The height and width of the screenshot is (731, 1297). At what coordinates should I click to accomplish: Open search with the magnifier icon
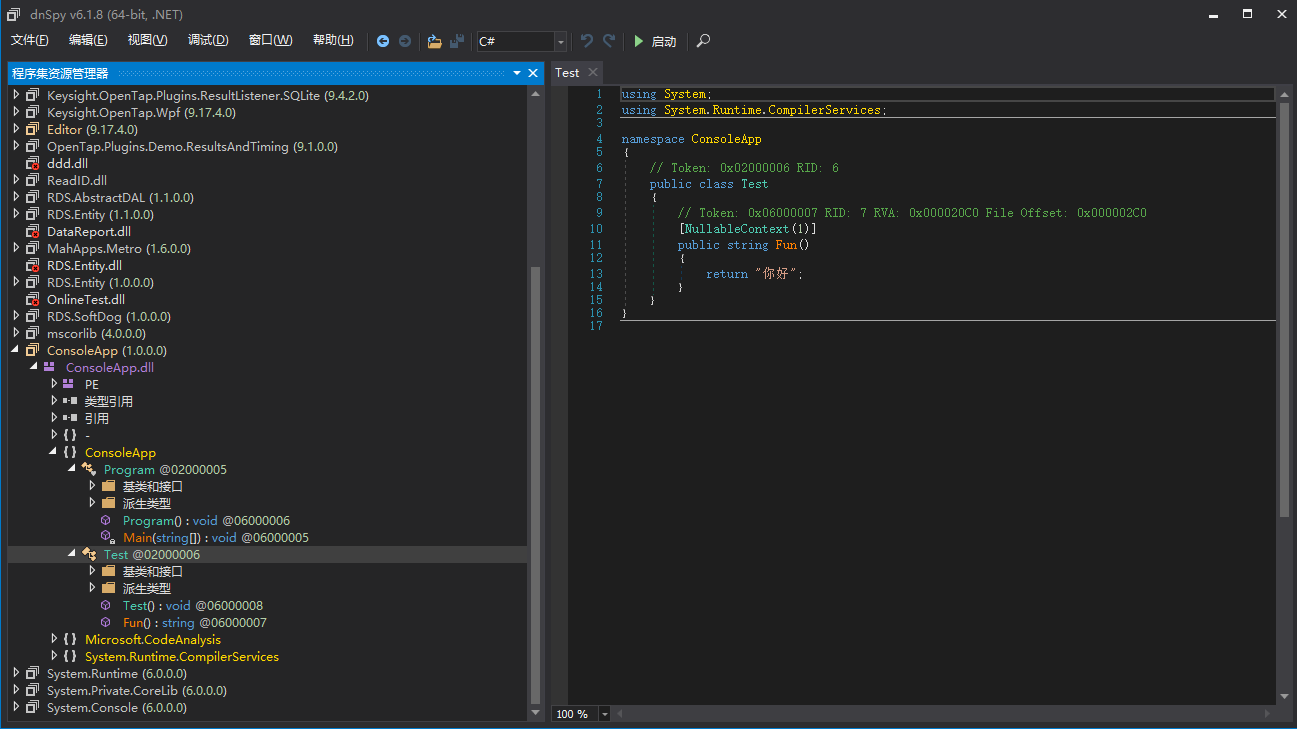(x=703, y=41)
